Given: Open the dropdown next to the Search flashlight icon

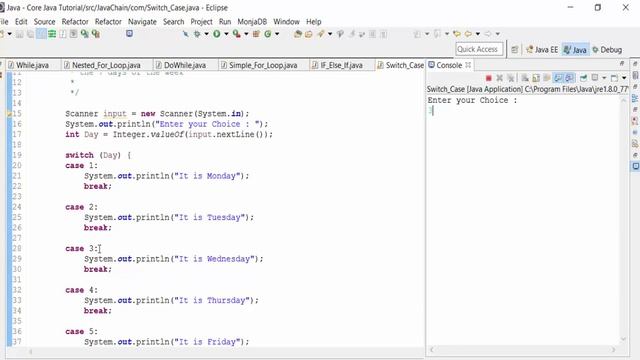Looking at the screenshot, I should tap(330, 34).
